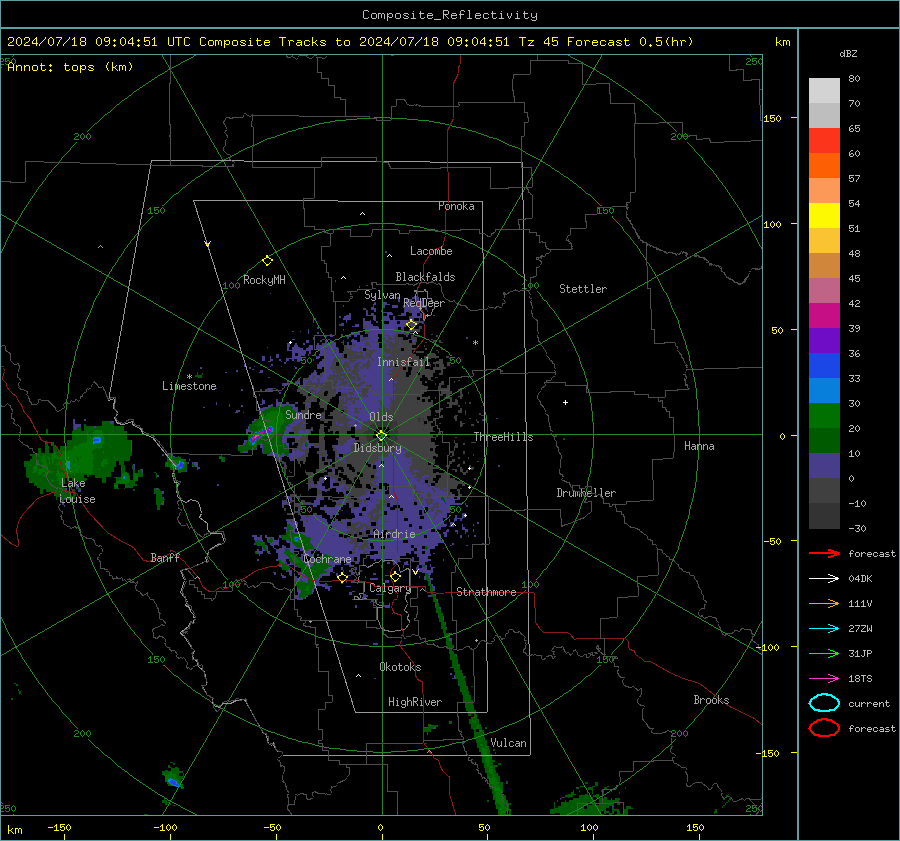Click the green 31JP arrow in legend
Image resolution: width=900 pixels, height=841 pixels.
click(x=824, y=653)
